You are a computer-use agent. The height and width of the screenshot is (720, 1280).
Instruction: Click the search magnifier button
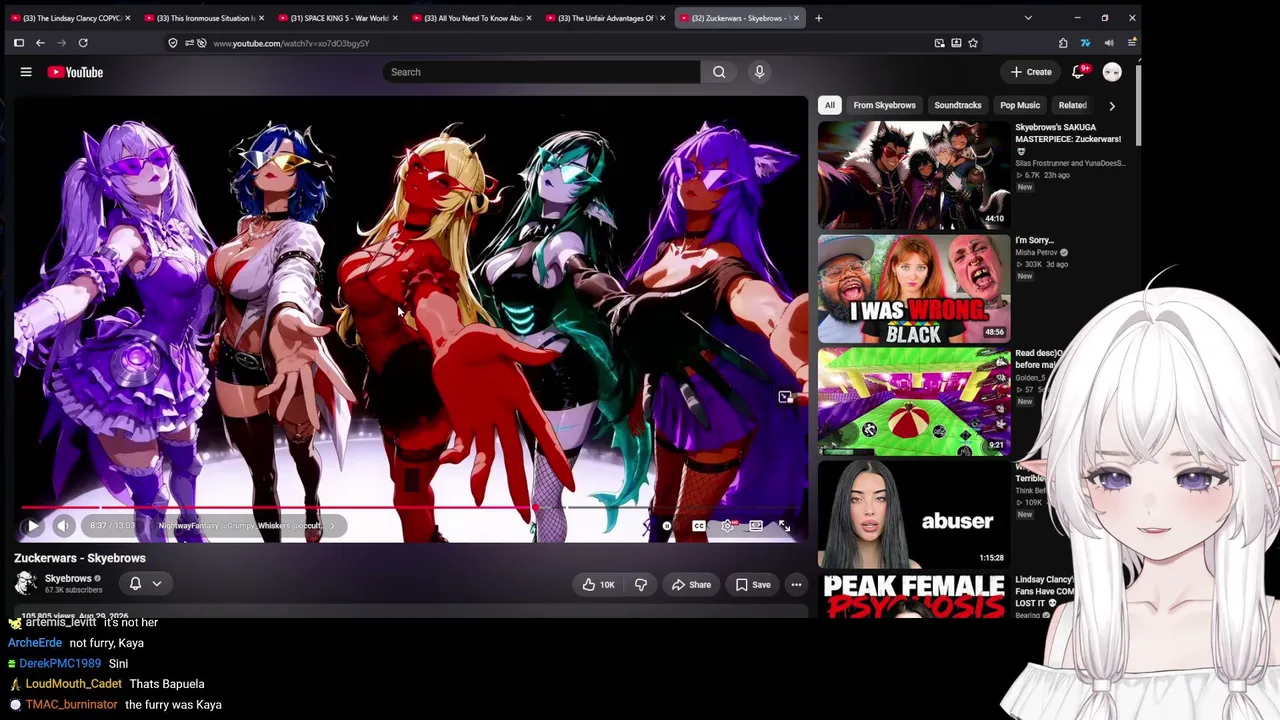pyautogui.click(x=719, y=72)
